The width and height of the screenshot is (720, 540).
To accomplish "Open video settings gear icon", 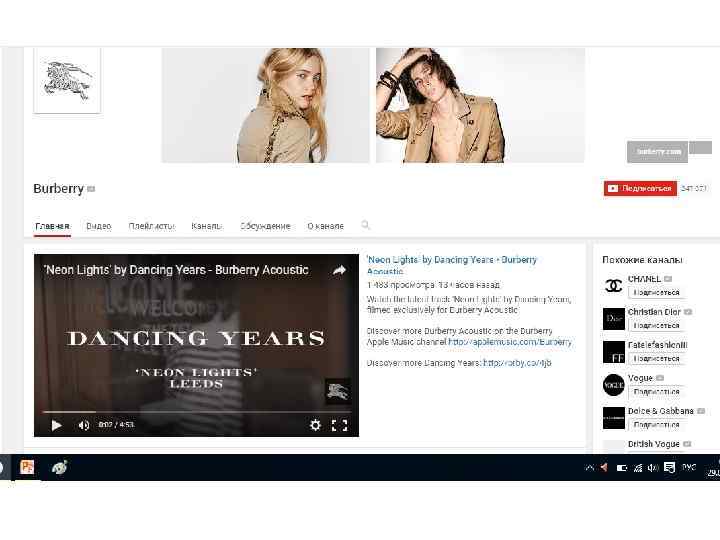I will click(315, 425).
